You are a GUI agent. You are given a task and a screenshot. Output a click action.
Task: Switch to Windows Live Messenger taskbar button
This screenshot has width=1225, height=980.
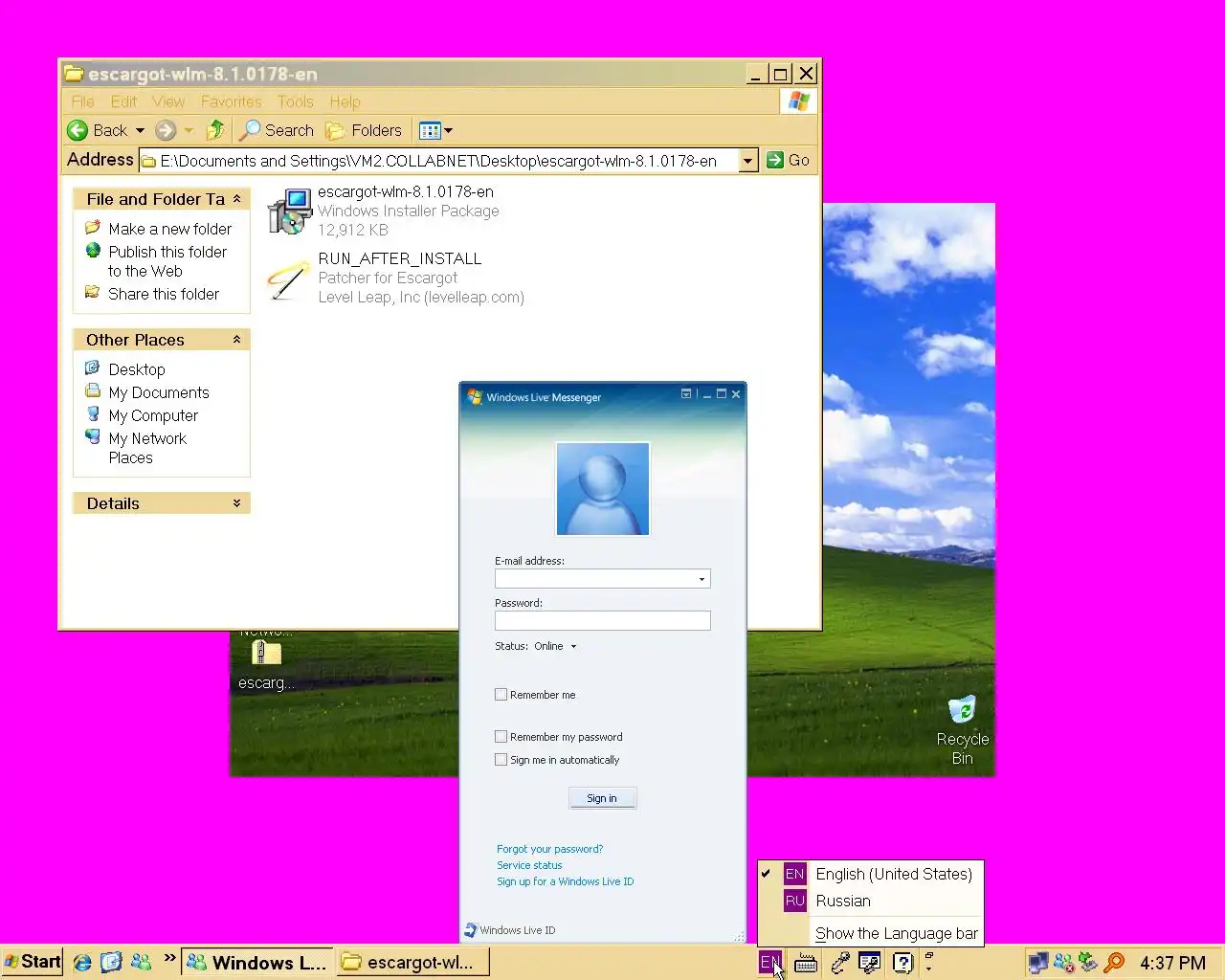[257, 963]
